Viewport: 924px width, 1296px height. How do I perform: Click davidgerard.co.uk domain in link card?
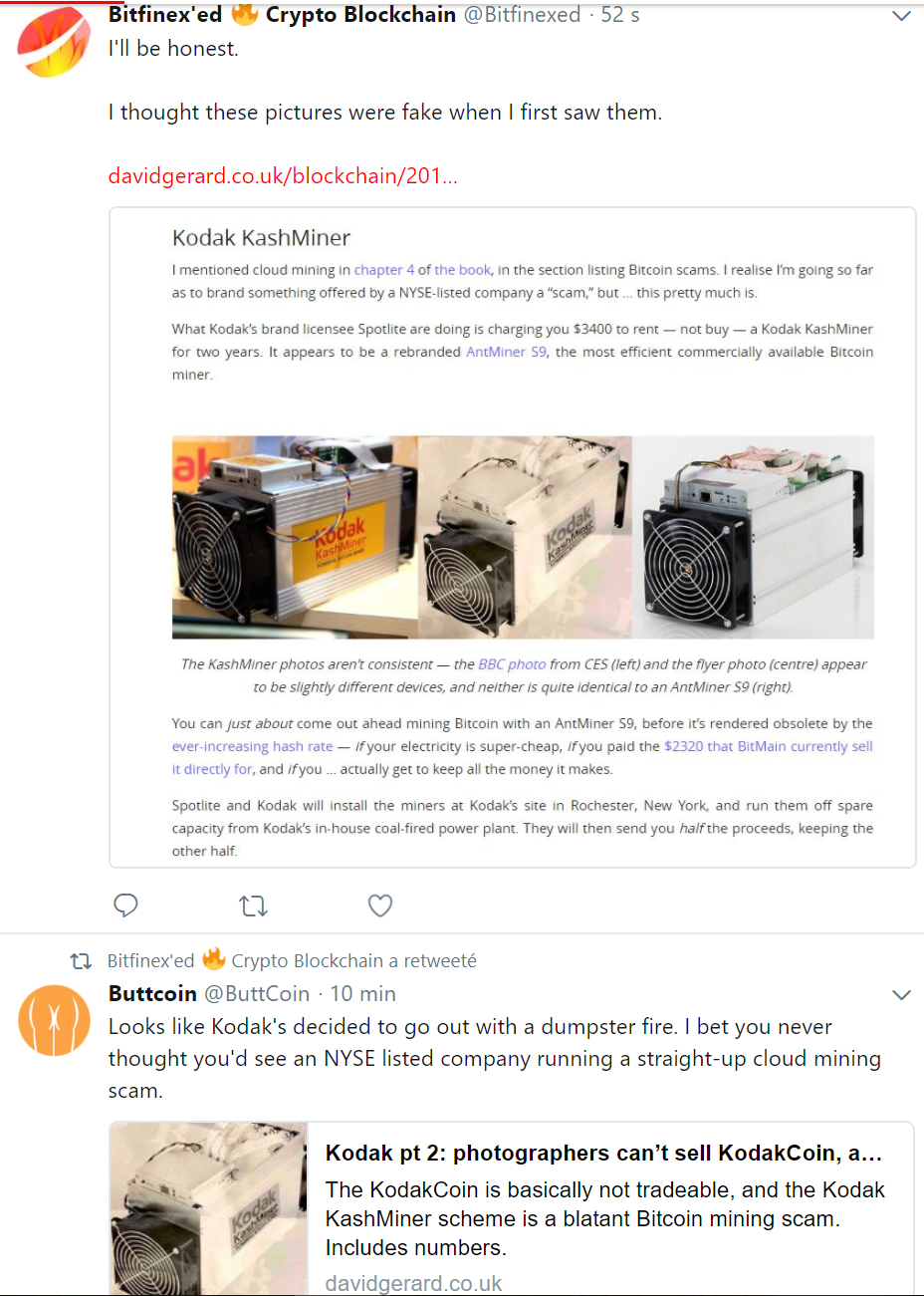tap(413, 1283)
